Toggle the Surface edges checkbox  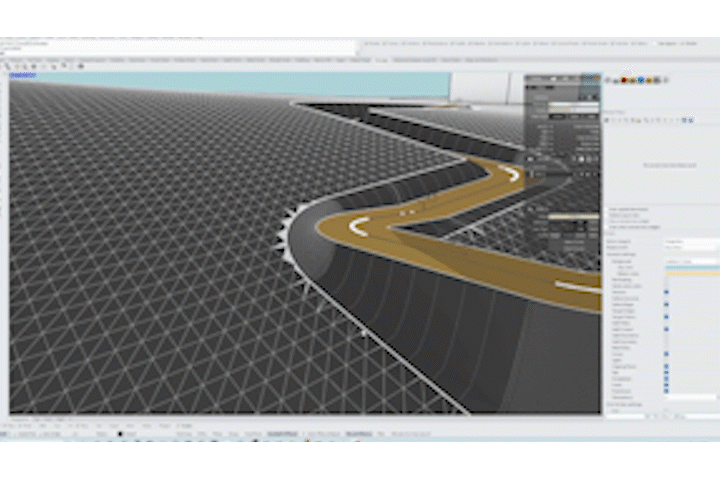666,305
